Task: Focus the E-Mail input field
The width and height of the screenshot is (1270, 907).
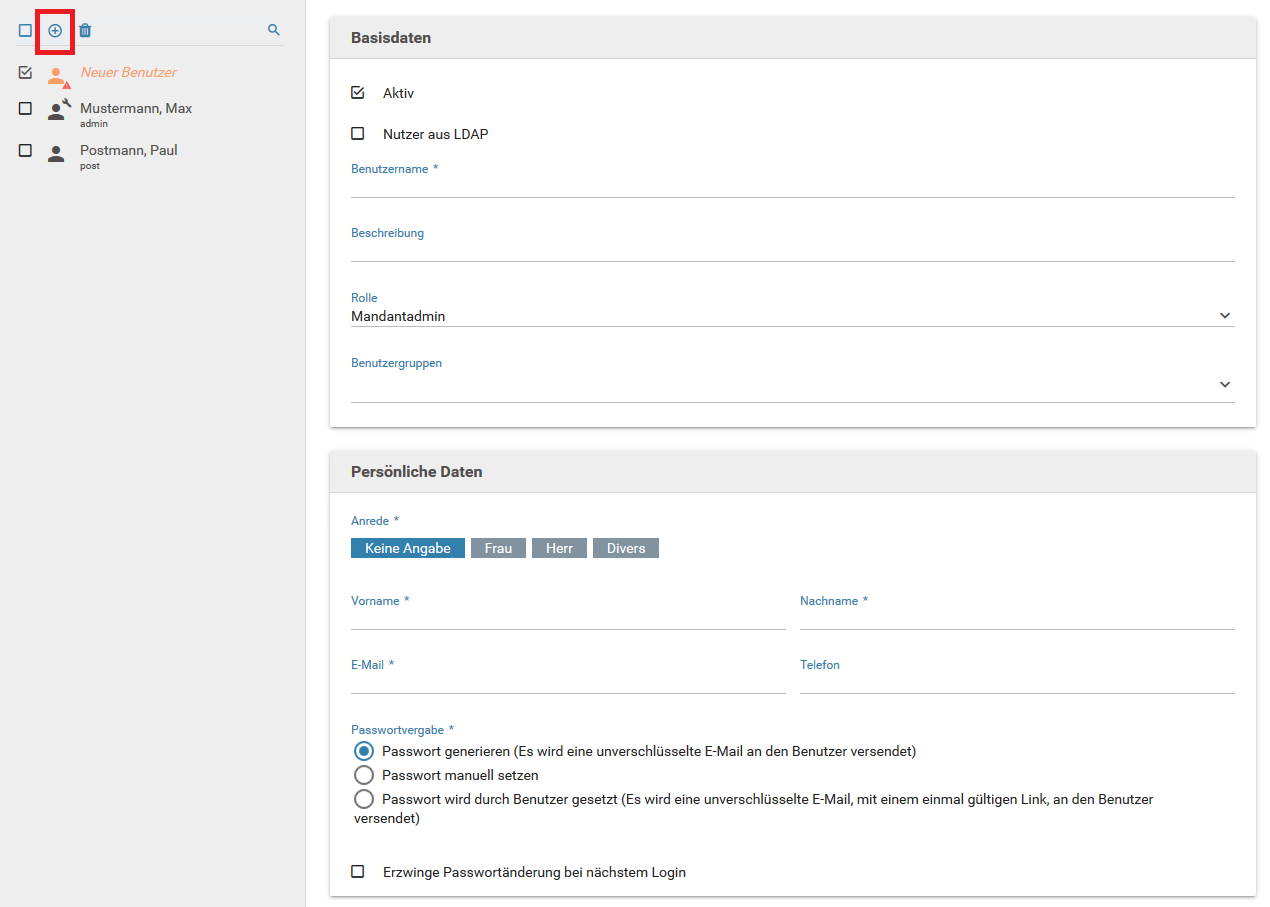Action: (x=568, y=682)
